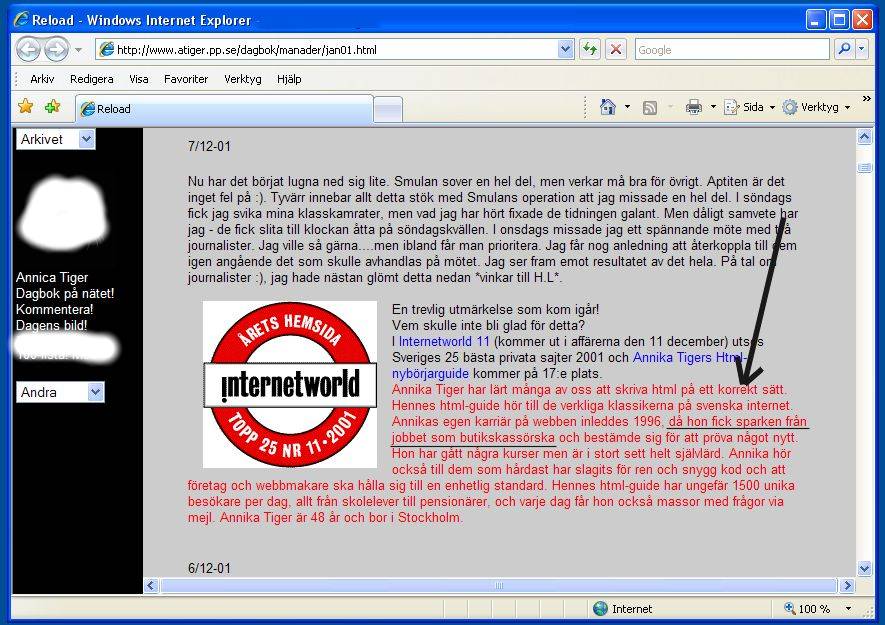This screenshot has width=885, height=625.
Task: Stop loading the page
Action: point(616,50)
